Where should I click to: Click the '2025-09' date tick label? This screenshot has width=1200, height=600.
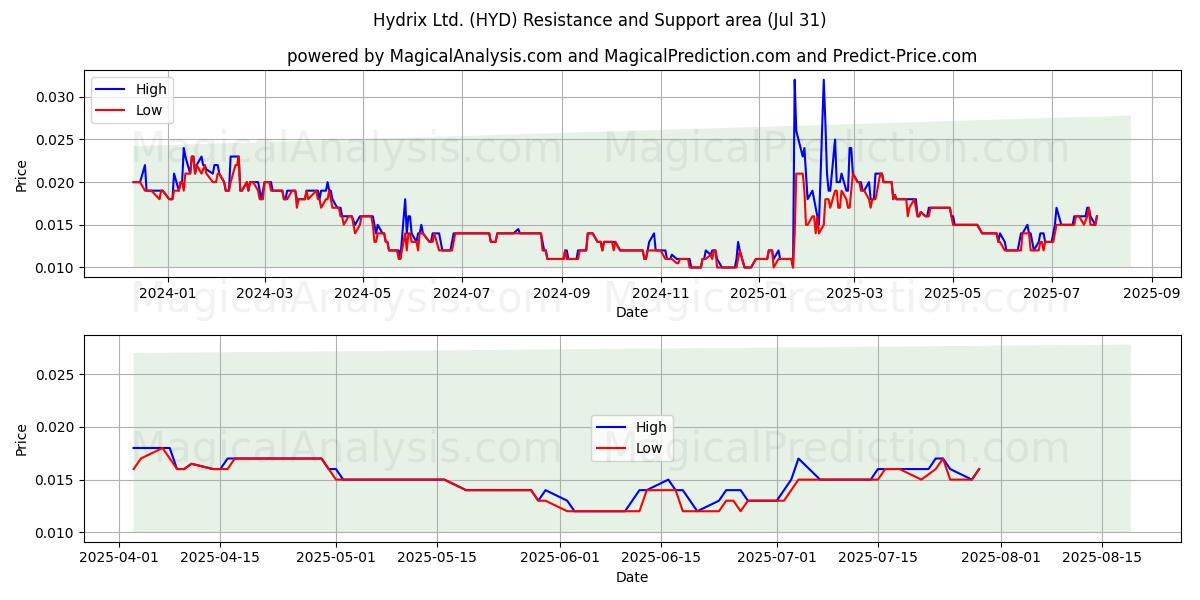pos(1152,294)
